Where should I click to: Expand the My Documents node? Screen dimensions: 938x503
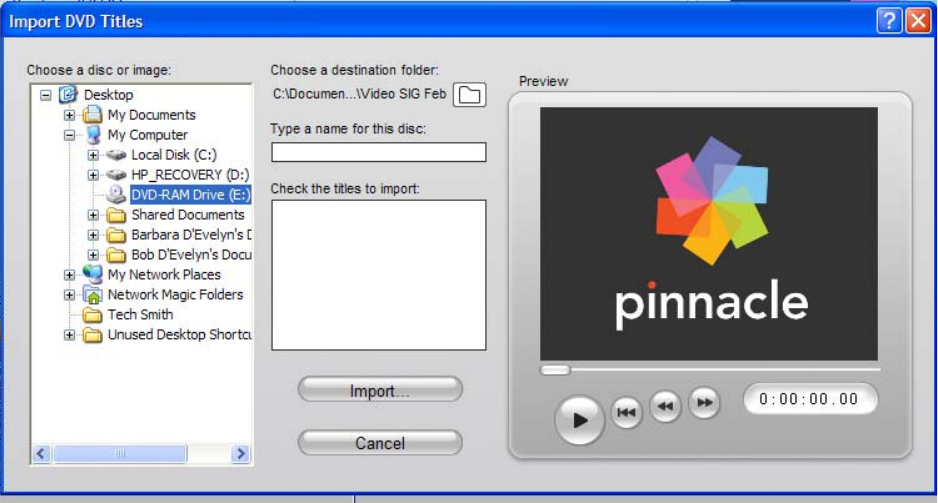[69, 115]
